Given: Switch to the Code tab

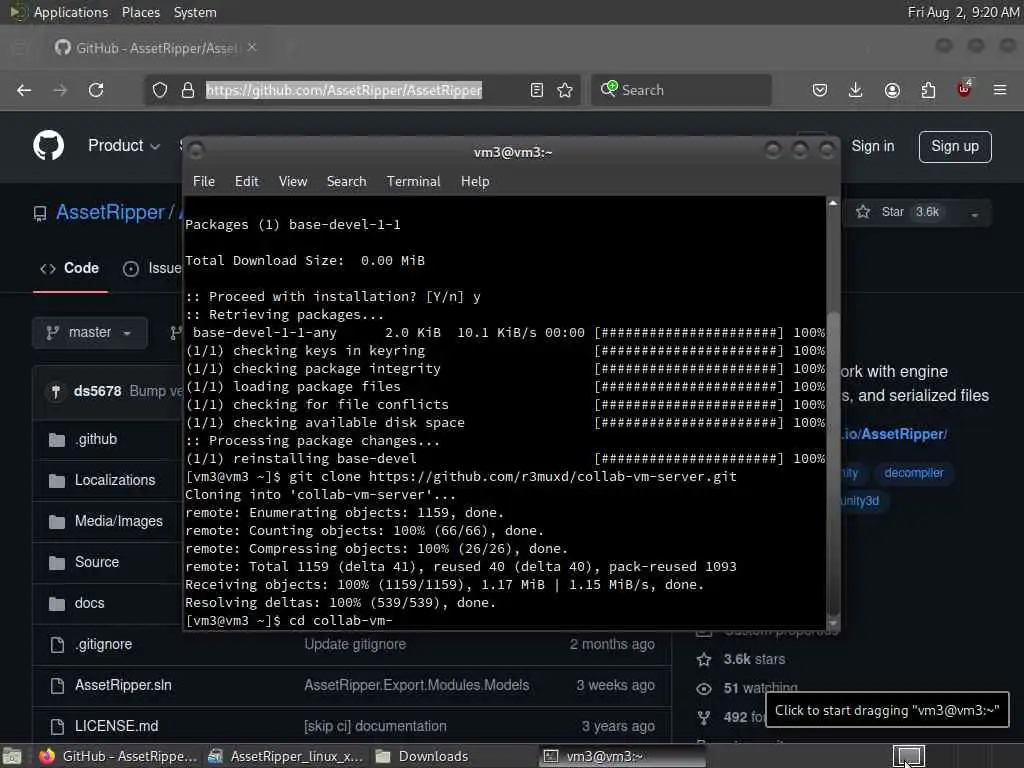Looking at the screenshot, I should [70, 268].
